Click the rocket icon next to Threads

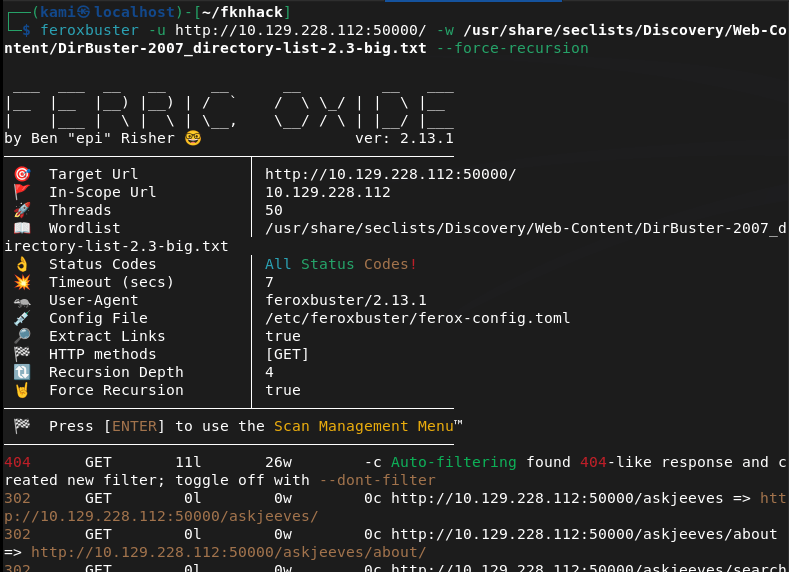click(x=22, y=210)
